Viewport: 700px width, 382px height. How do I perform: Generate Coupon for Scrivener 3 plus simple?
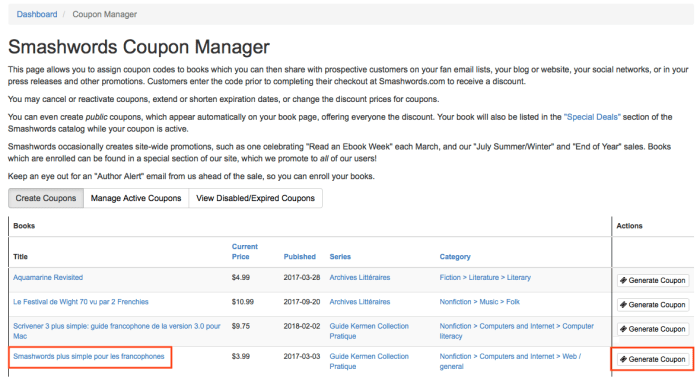(653, 329)
